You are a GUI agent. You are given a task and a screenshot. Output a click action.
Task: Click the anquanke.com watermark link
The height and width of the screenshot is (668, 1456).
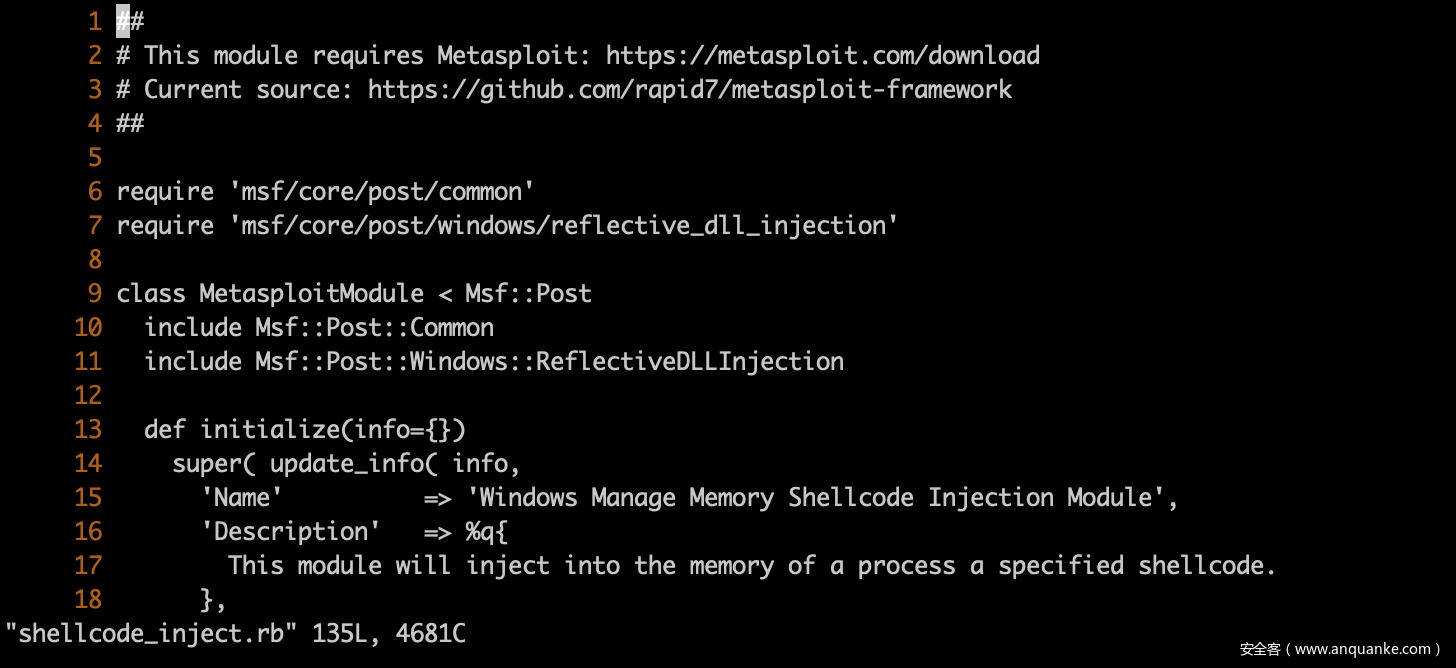1340,649
